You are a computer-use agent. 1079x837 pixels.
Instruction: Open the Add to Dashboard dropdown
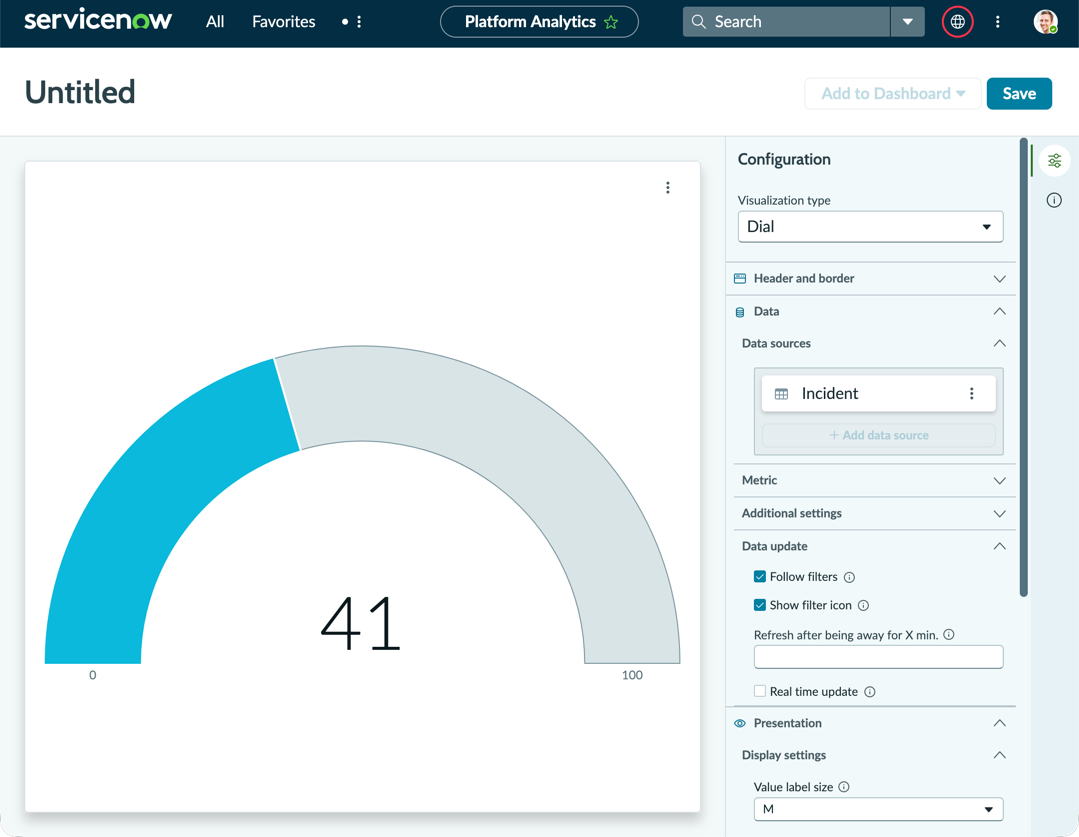pos(893,94)
